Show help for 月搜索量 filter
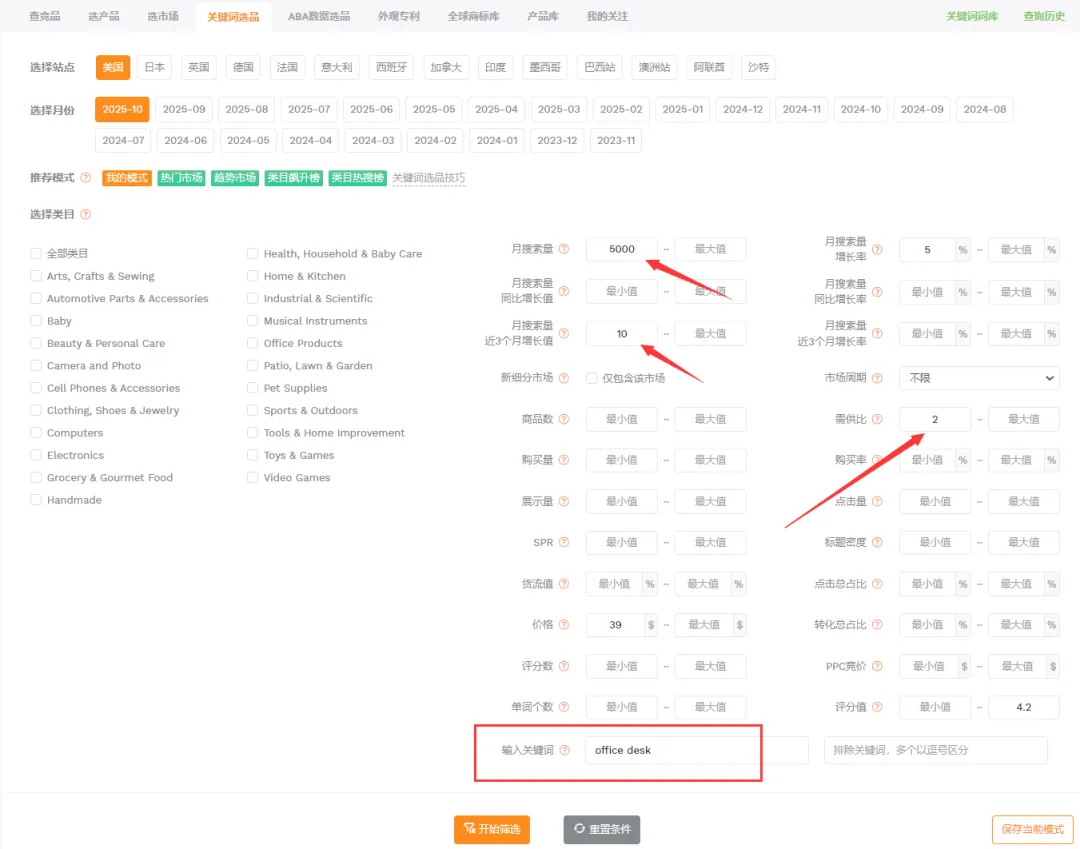The image size is (1080, 849). click(564, 249)
